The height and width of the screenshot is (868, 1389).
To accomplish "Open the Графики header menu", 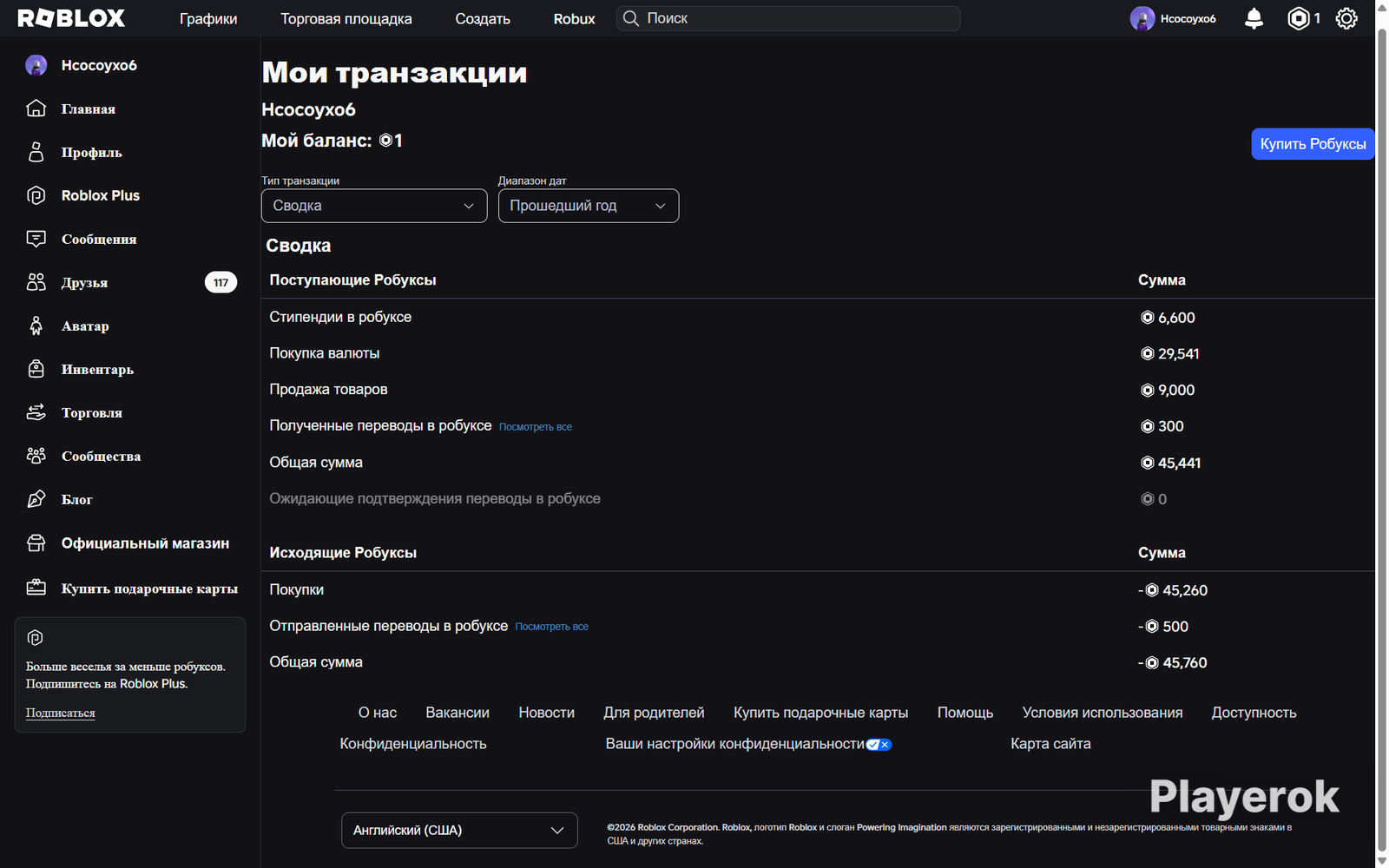I will 208,18.
